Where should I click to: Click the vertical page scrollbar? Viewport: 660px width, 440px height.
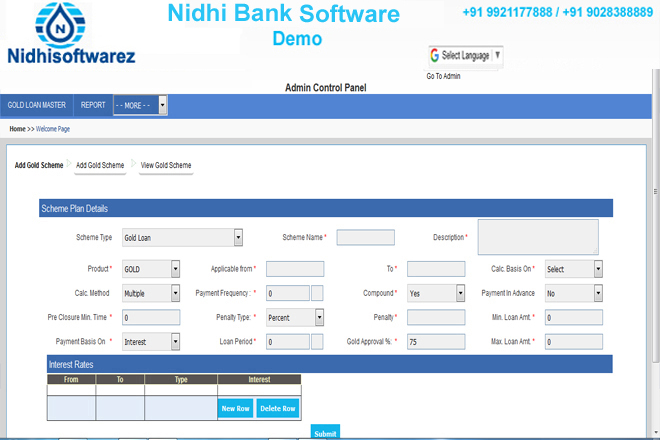(x=656, y=215)
